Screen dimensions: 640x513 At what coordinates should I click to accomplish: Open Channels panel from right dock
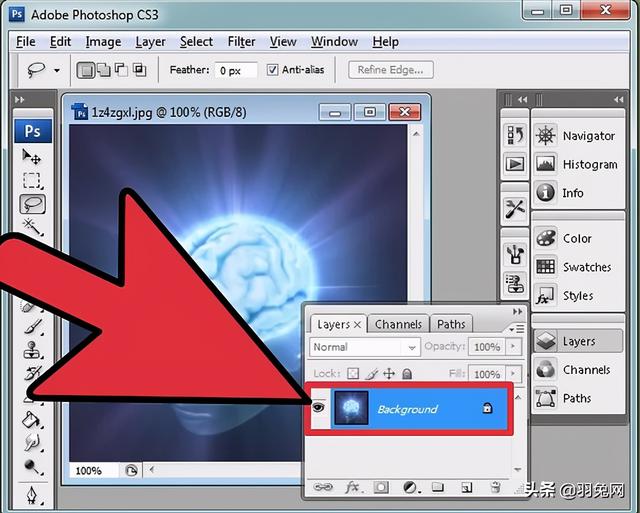pyautogui.click(x=578, y=370)
